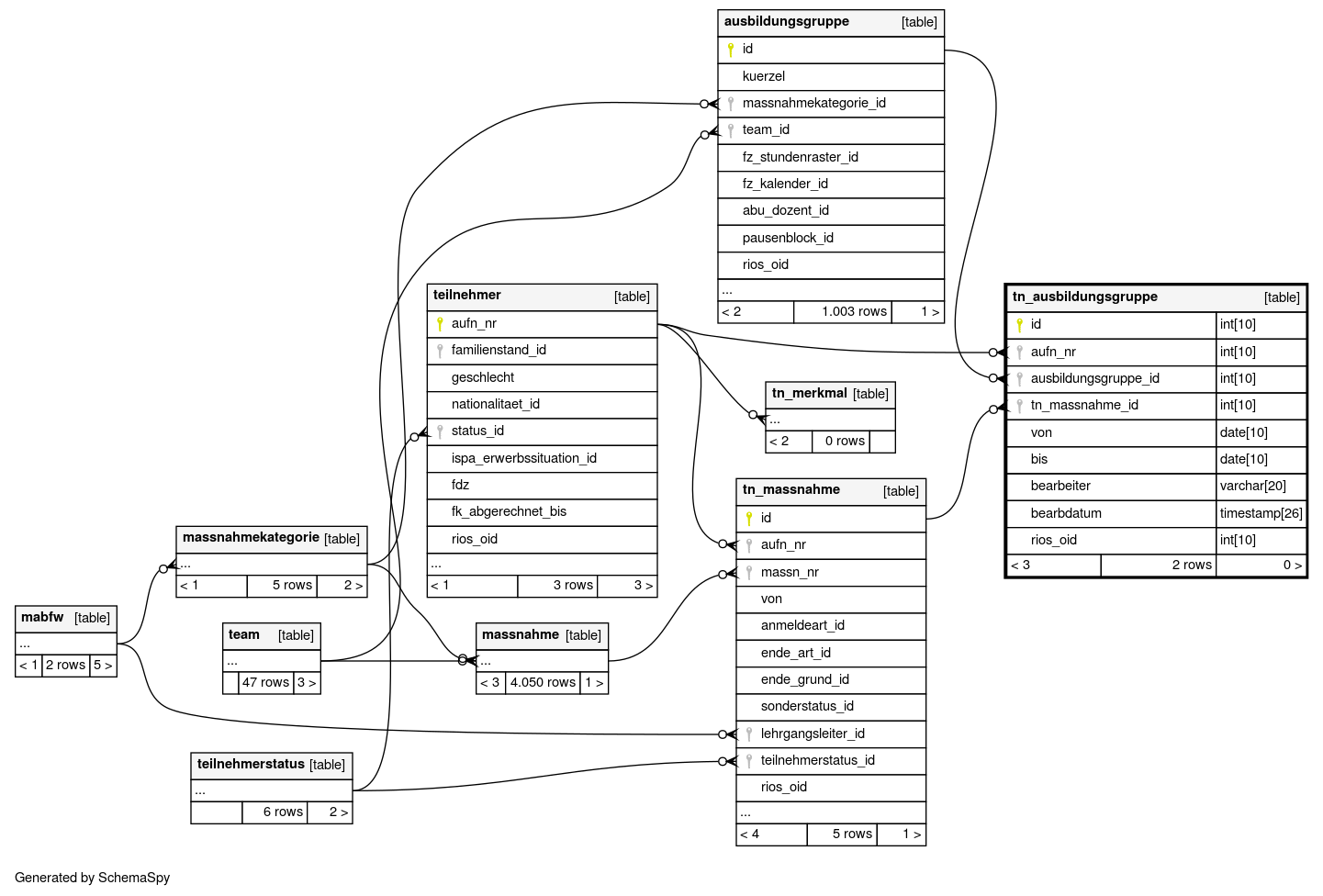Click the gray key icon beside familienstand_id
Viewport: 1323px width, 896px height.
[440, 351]
